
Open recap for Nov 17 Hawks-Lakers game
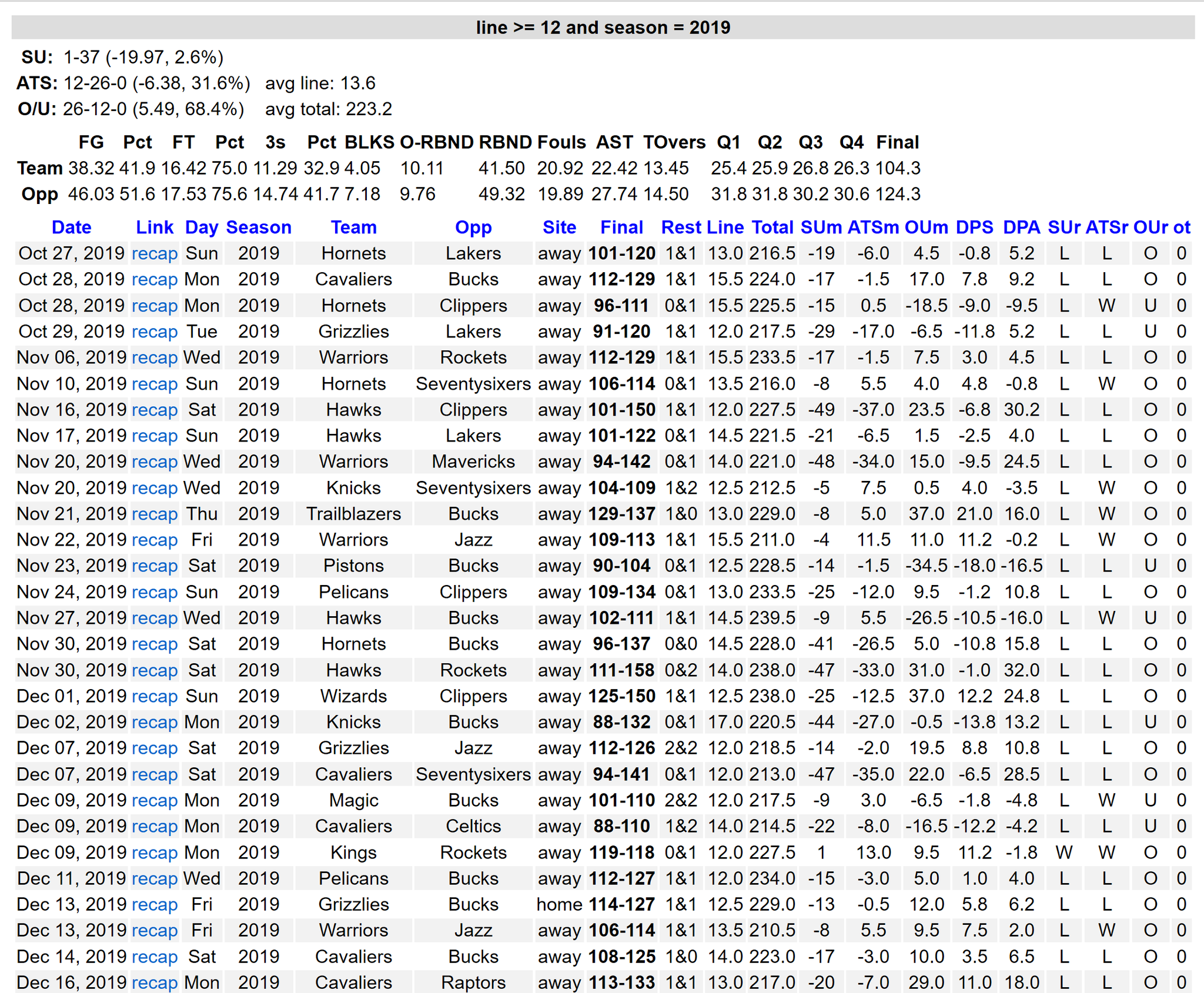(155, 436)
